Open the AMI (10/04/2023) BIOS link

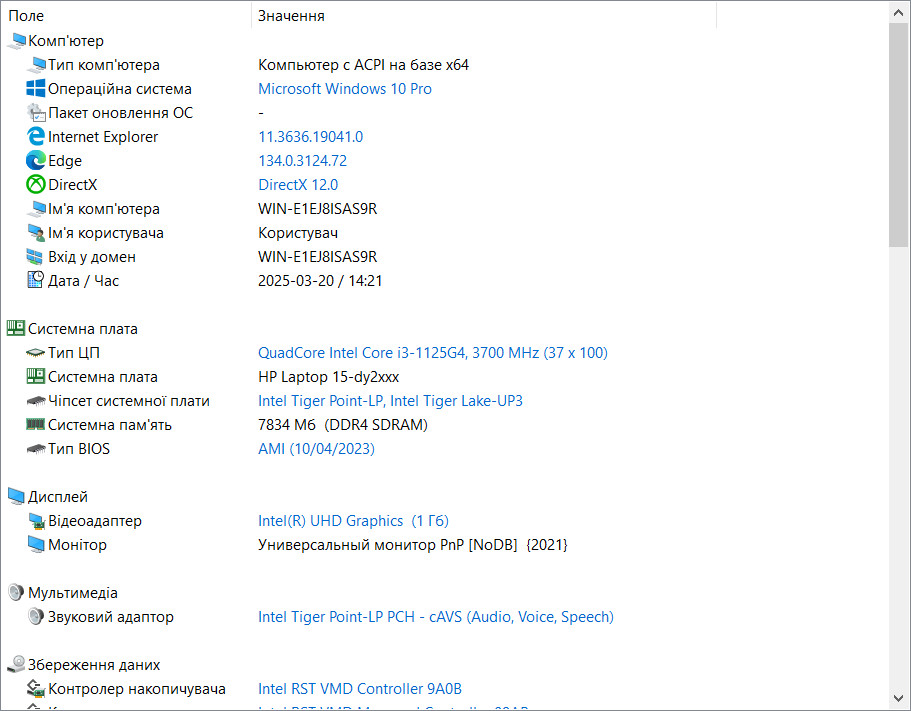pyautogui.click(x=316, y=449)
